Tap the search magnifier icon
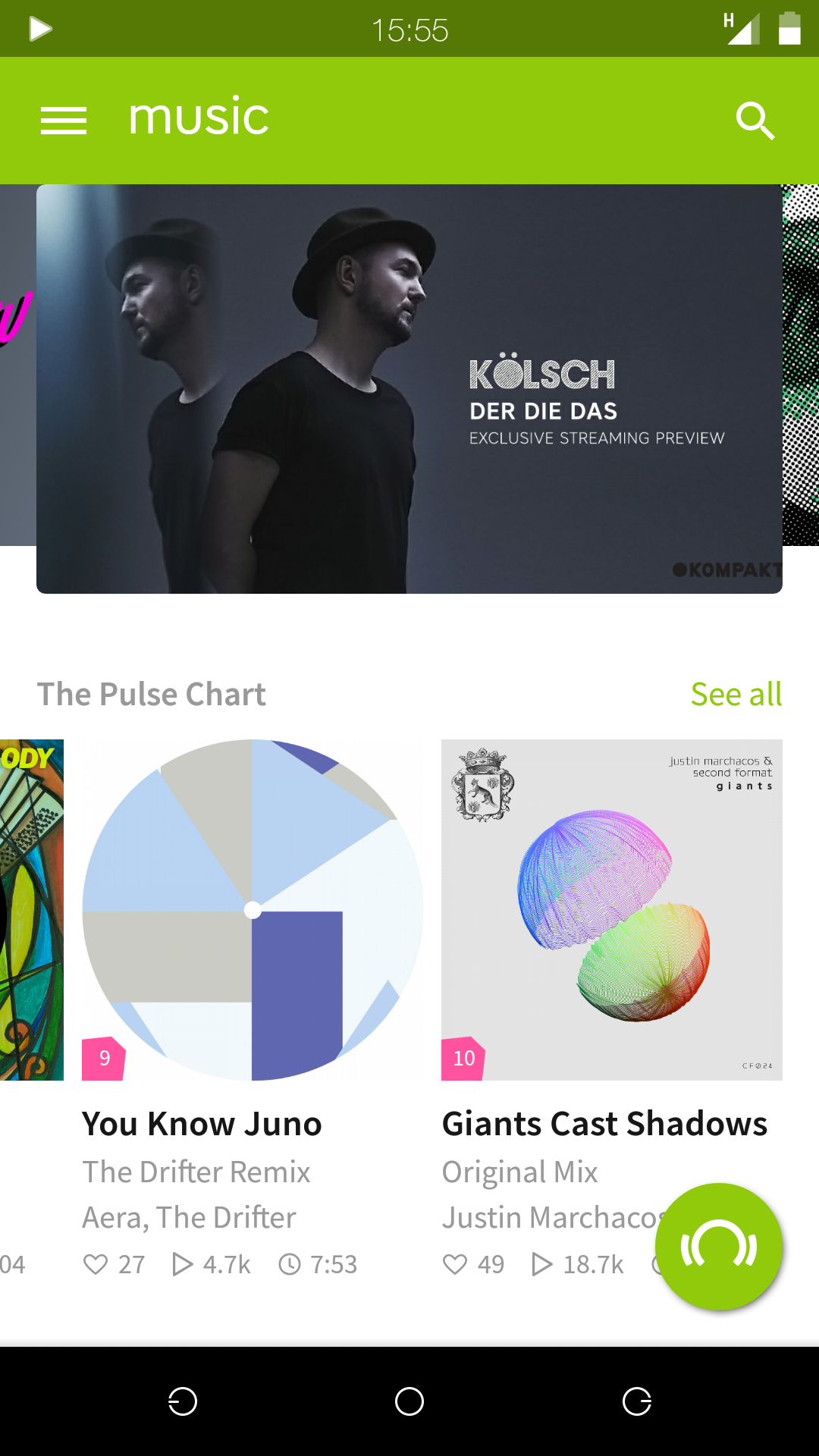 click(755, 121)
